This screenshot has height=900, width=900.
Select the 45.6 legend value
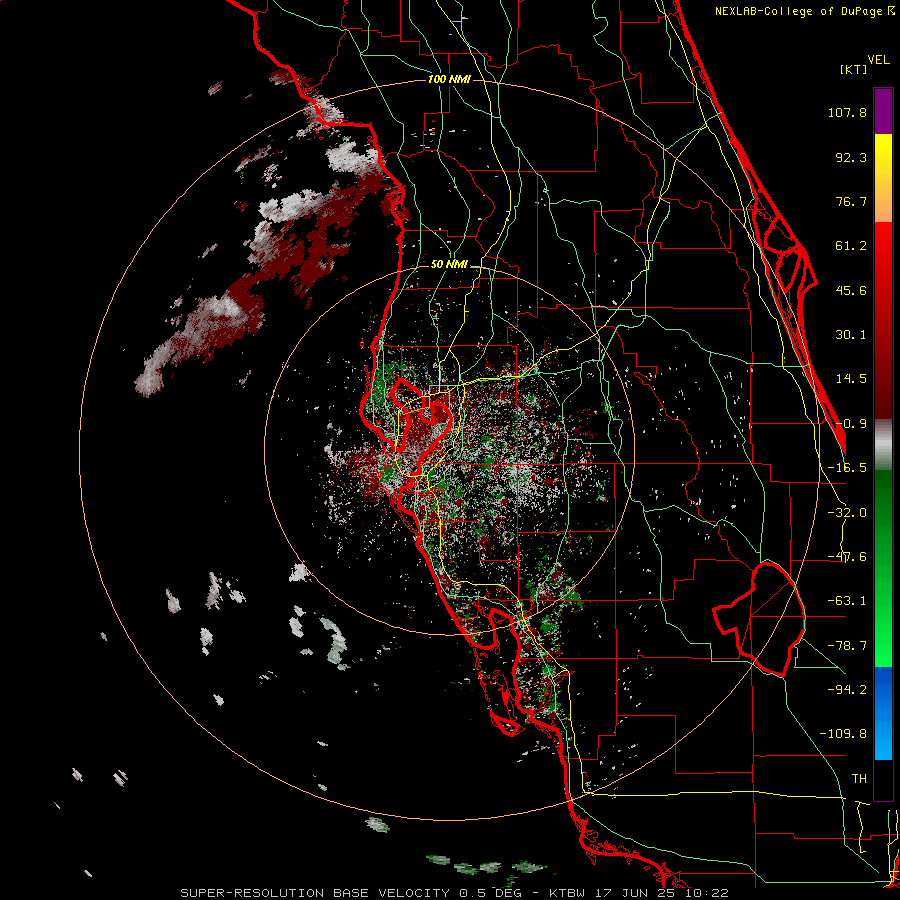coord(851,290)
